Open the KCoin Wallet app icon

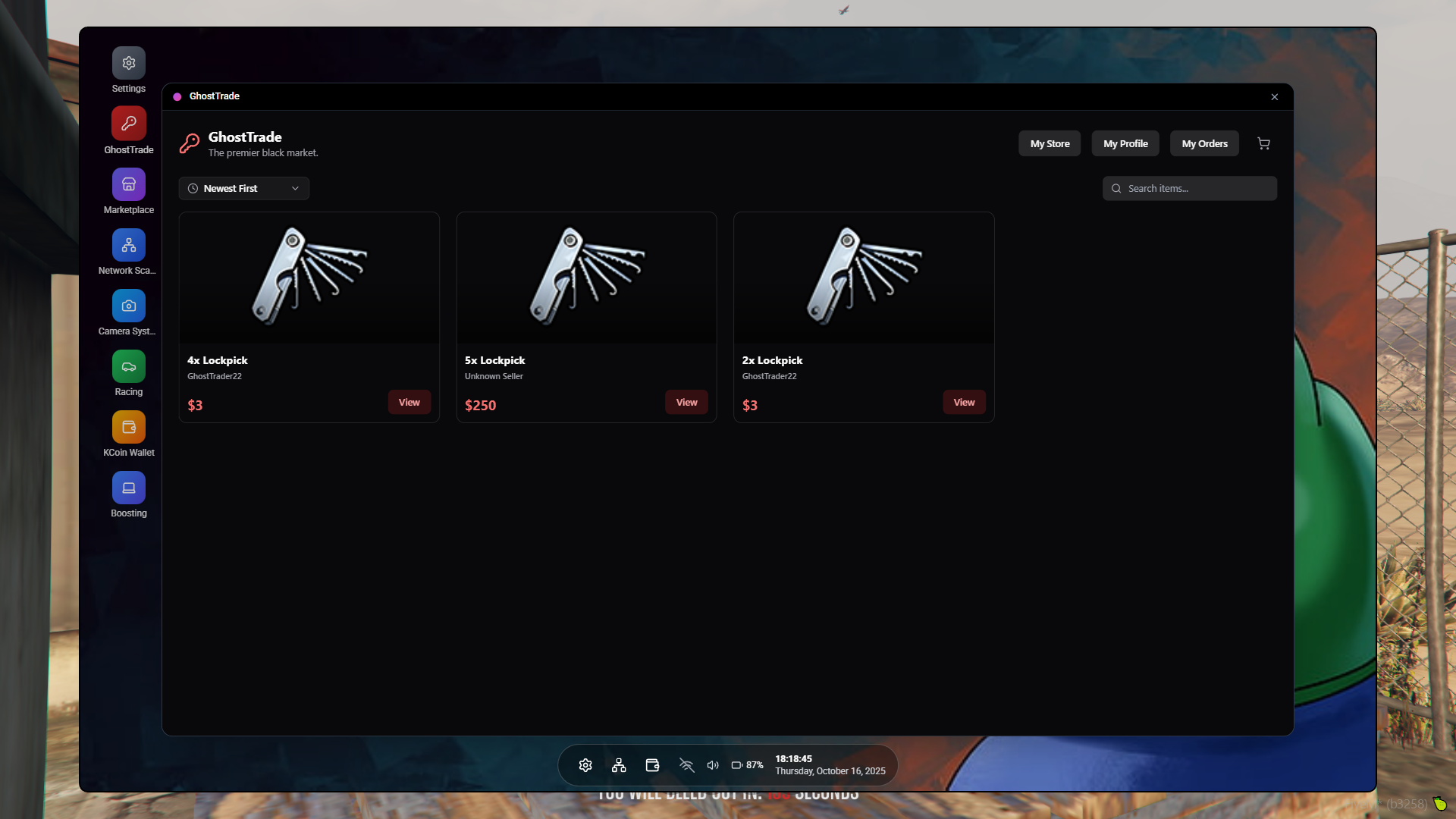(x=129, y=427)
